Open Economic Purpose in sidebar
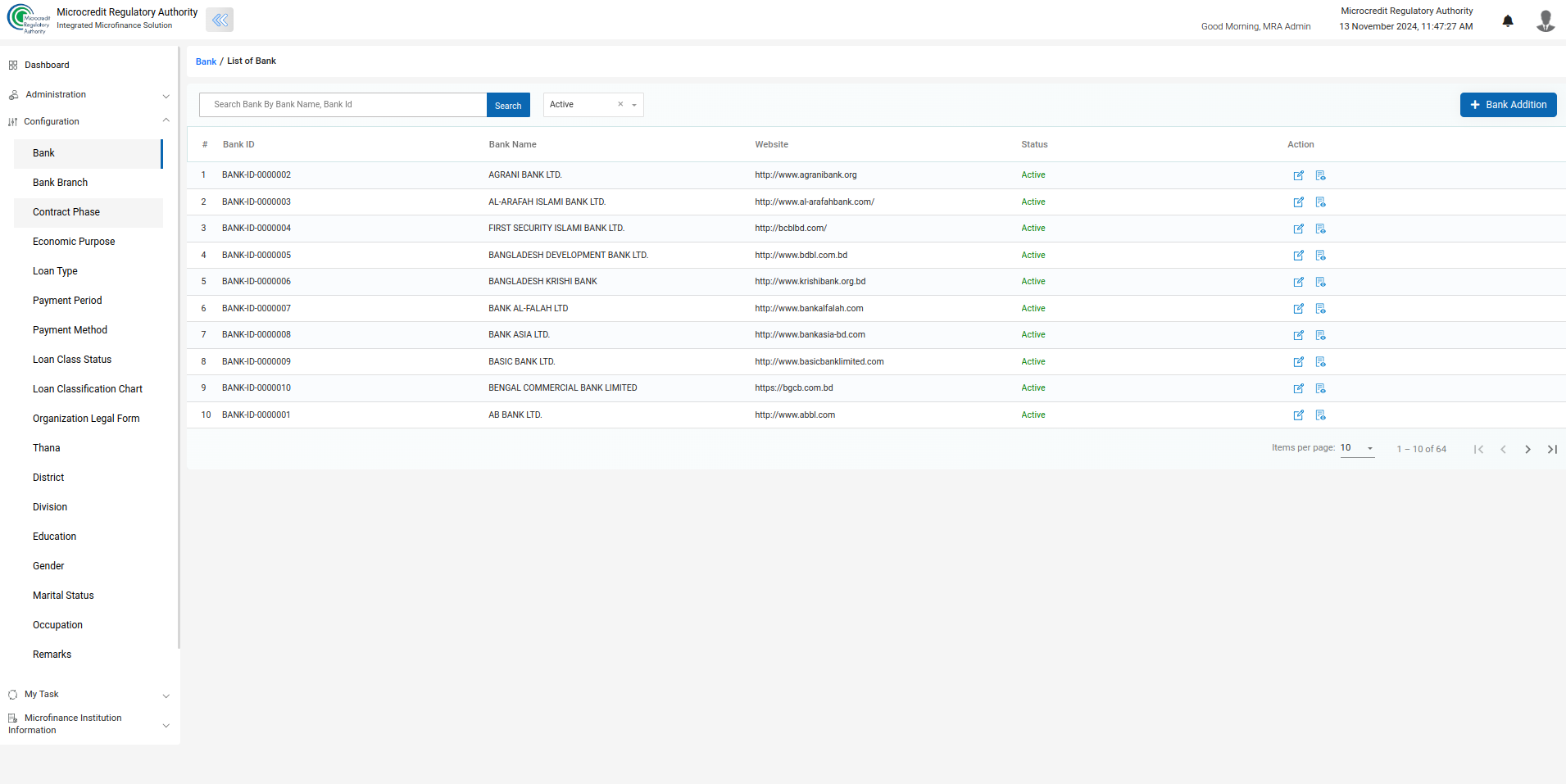The height and width of the screenshot is (784, 1566). tap(89, 242)
